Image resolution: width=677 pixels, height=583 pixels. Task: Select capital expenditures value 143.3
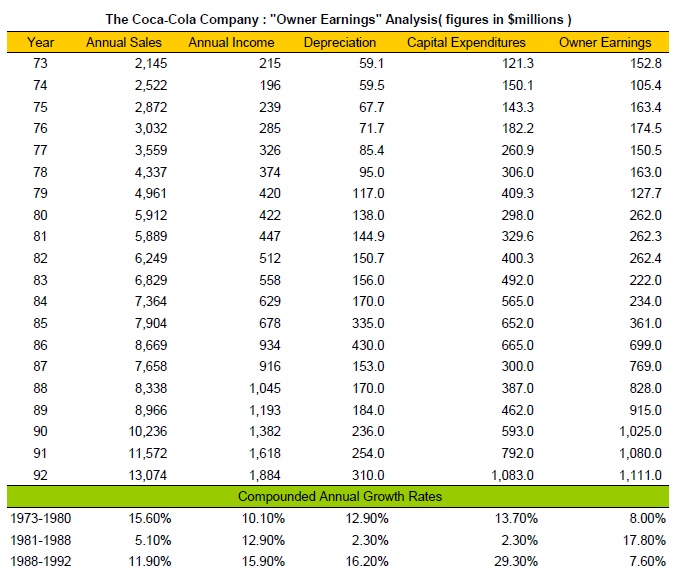(x=518, y=107)
